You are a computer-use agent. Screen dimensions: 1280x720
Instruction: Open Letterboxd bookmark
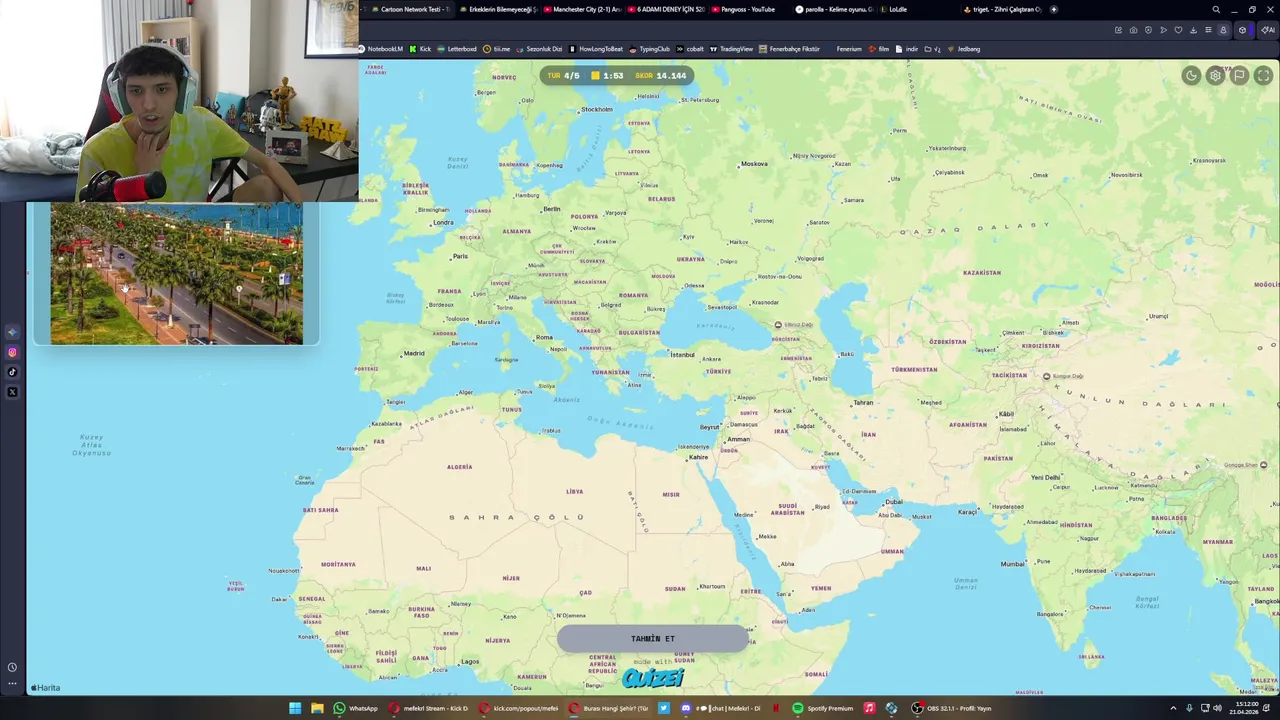click(457, 49)
